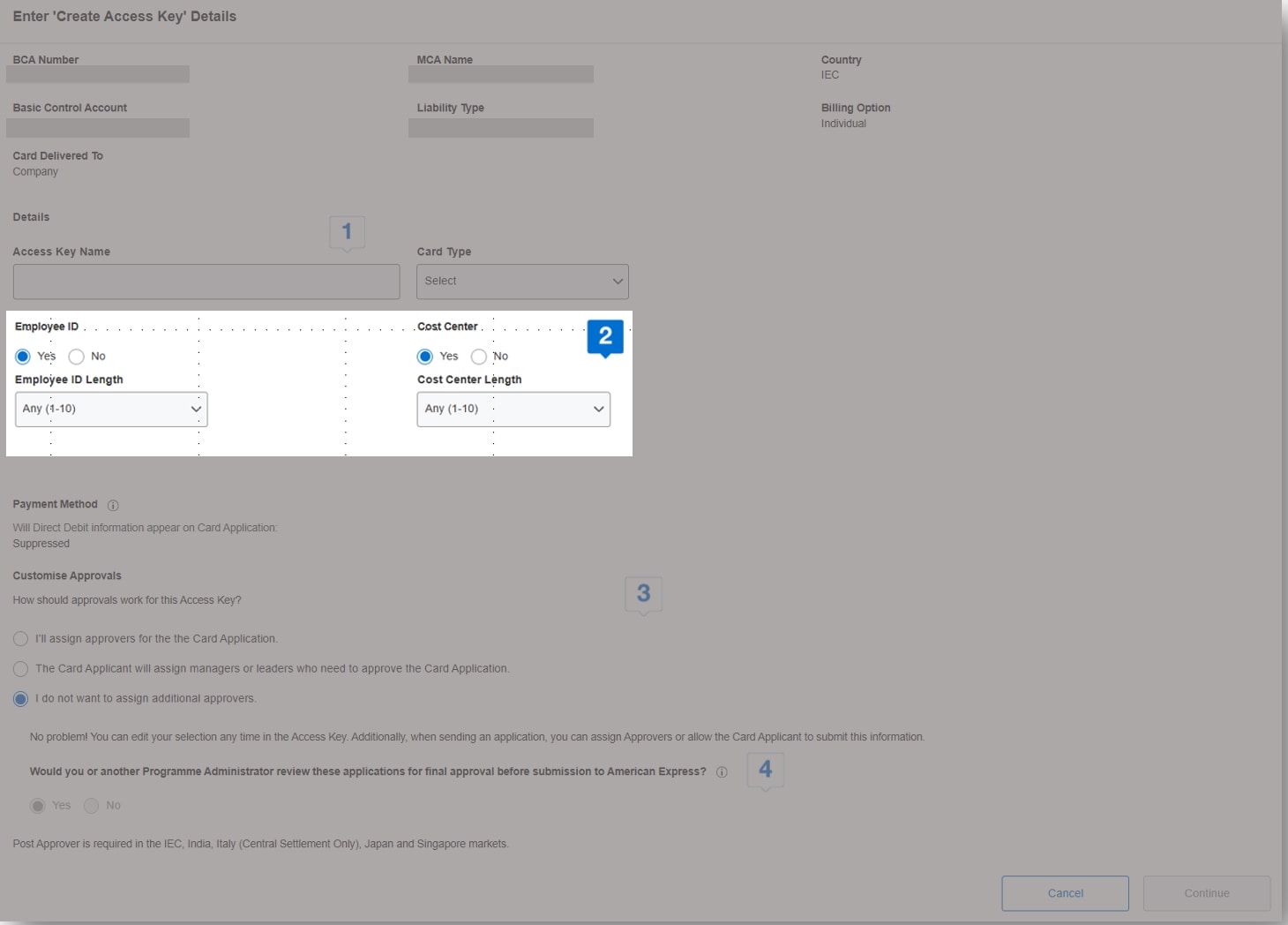This screenshot has height=925, width=1288.
Task: Select No for Cost Center
Action: click(479, 357)
